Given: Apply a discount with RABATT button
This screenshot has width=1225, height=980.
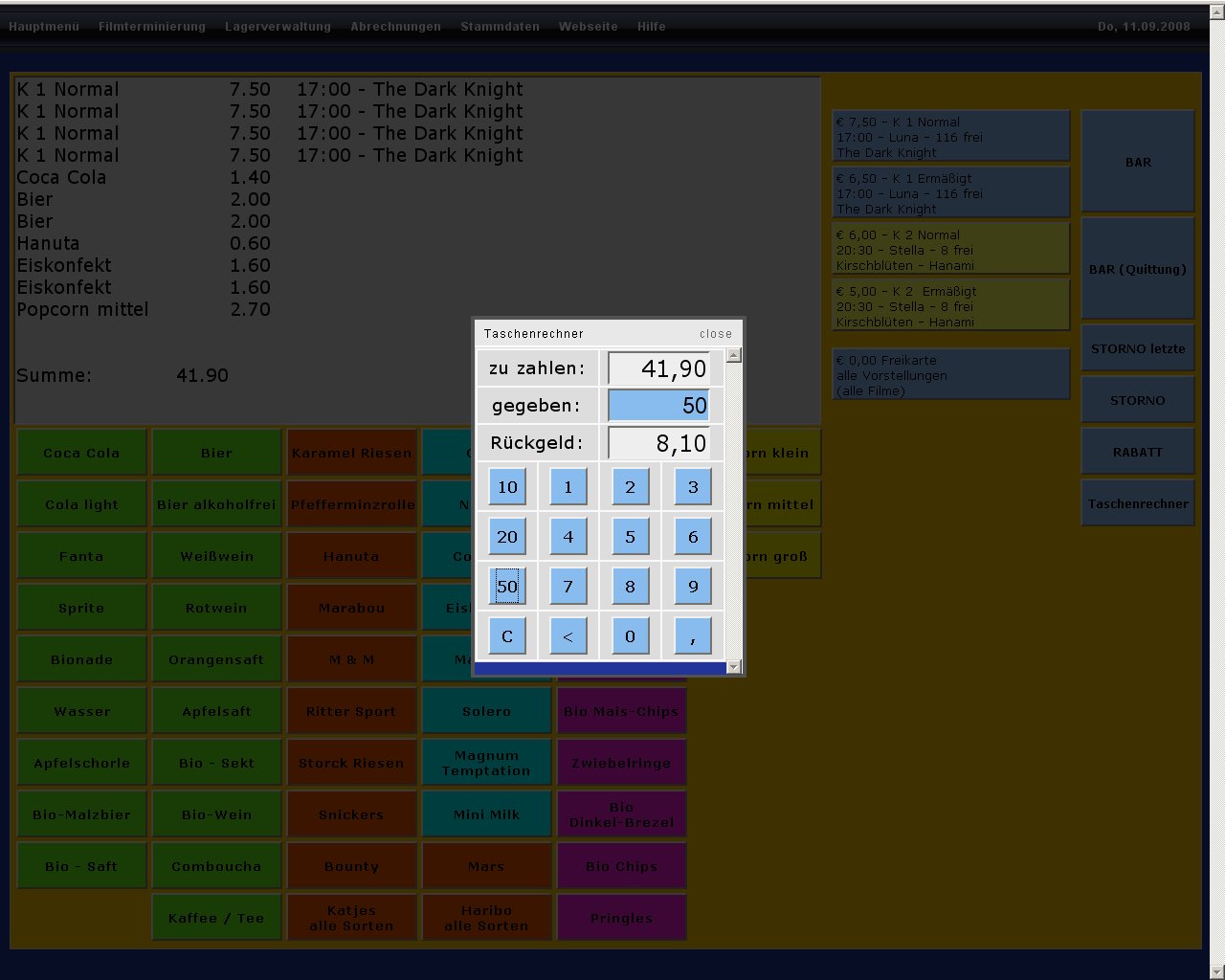Looking at the screenshot, I should tap(1137, 452).
